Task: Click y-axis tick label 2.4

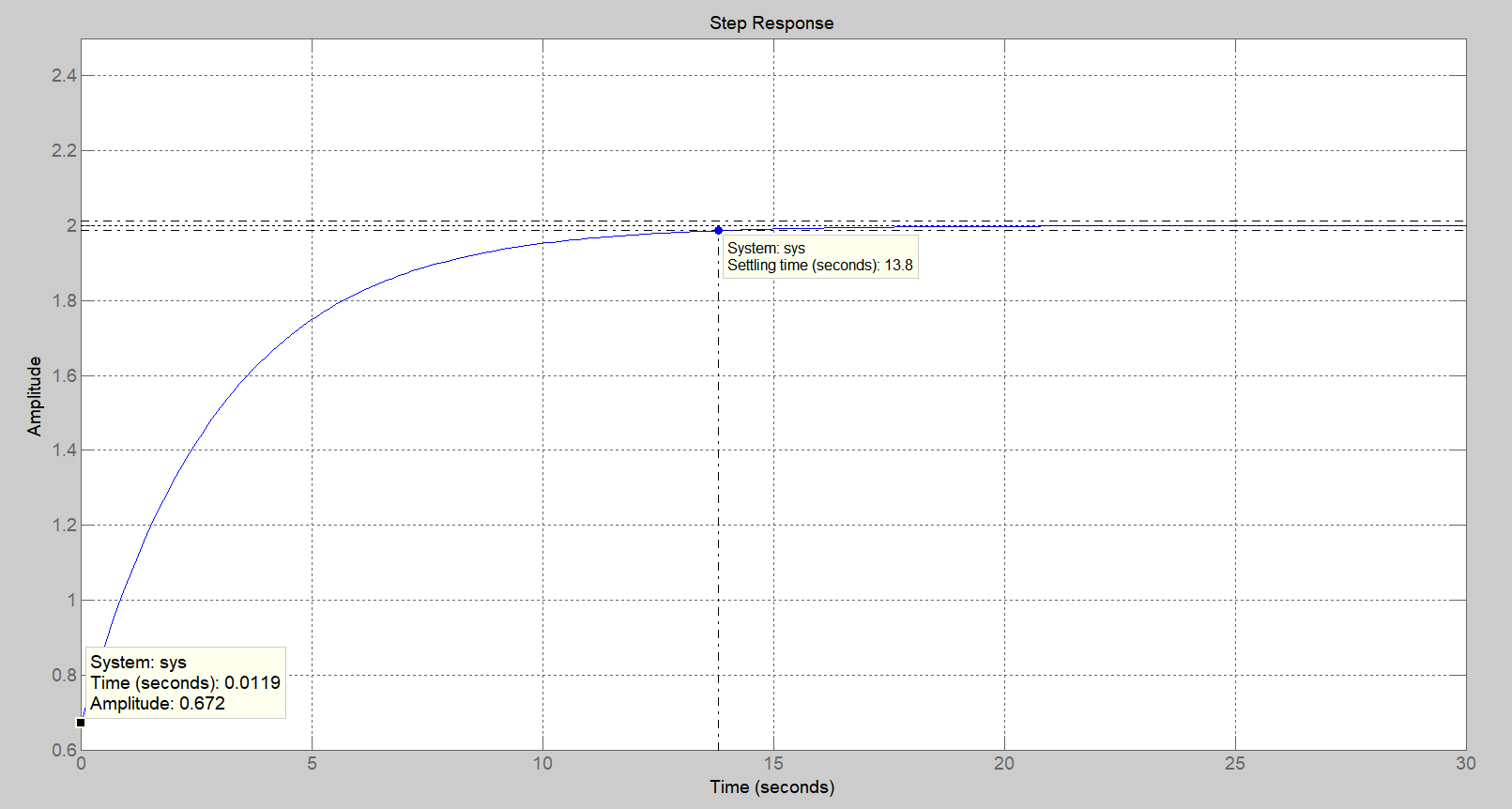Action: click(64, 76)
